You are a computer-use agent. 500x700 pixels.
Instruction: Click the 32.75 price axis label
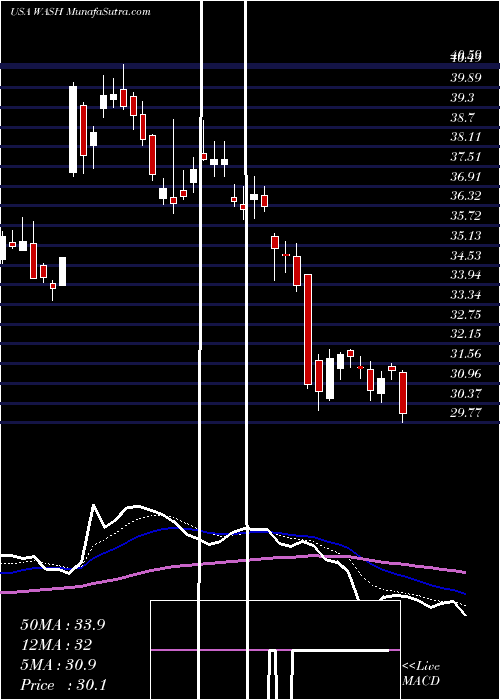(x=466, y=314)
